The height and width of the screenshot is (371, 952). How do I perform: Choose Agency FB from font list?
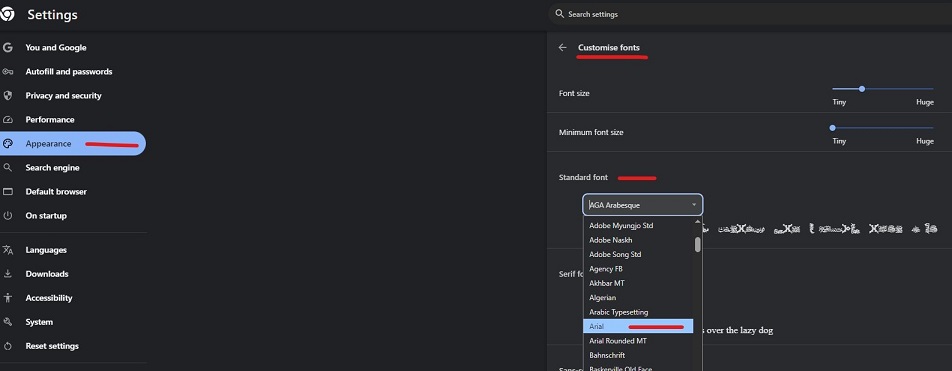pyautogui.click(x=639, y=269)
